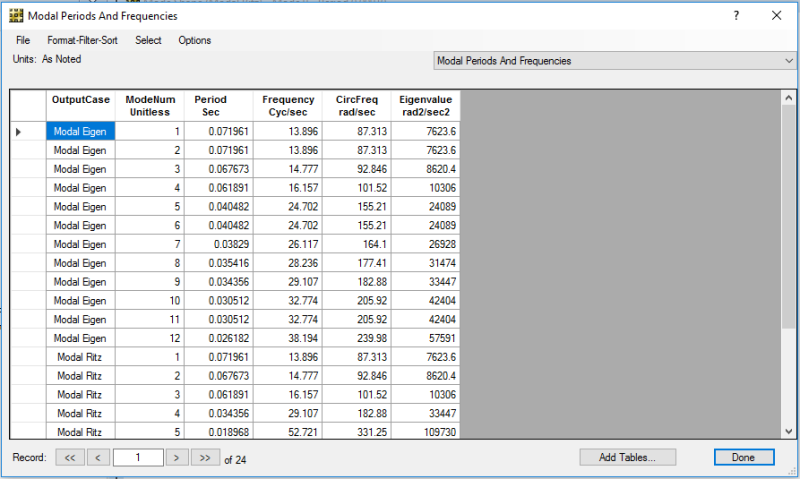The height and width of the screenshot is (479, 800).
Task: Click frequency 26.117 in mode 7 row
Action: pyautogui.click(x=288, y=244)
